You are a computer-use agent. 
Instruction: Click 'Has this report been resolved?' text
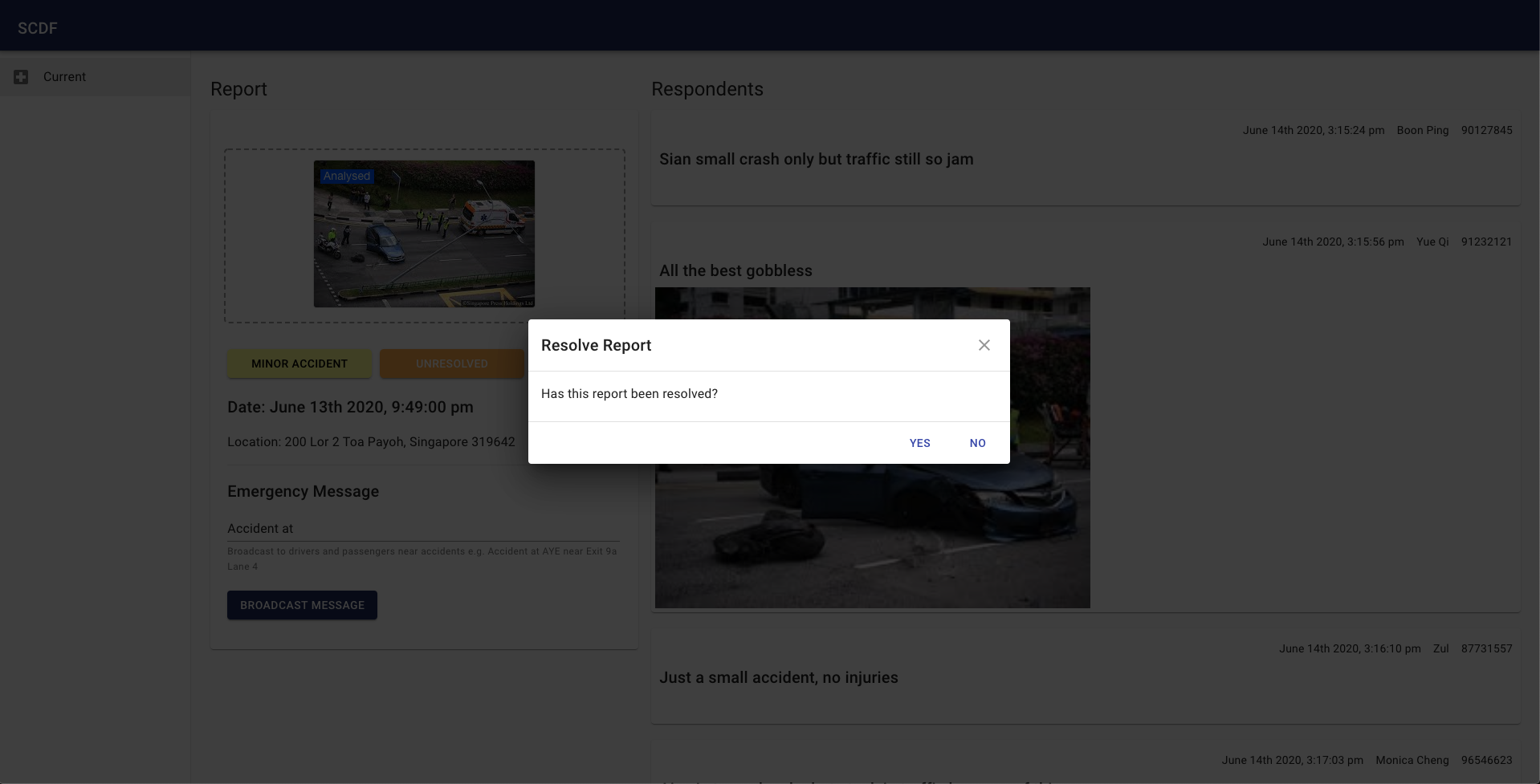tap(629, 393)
